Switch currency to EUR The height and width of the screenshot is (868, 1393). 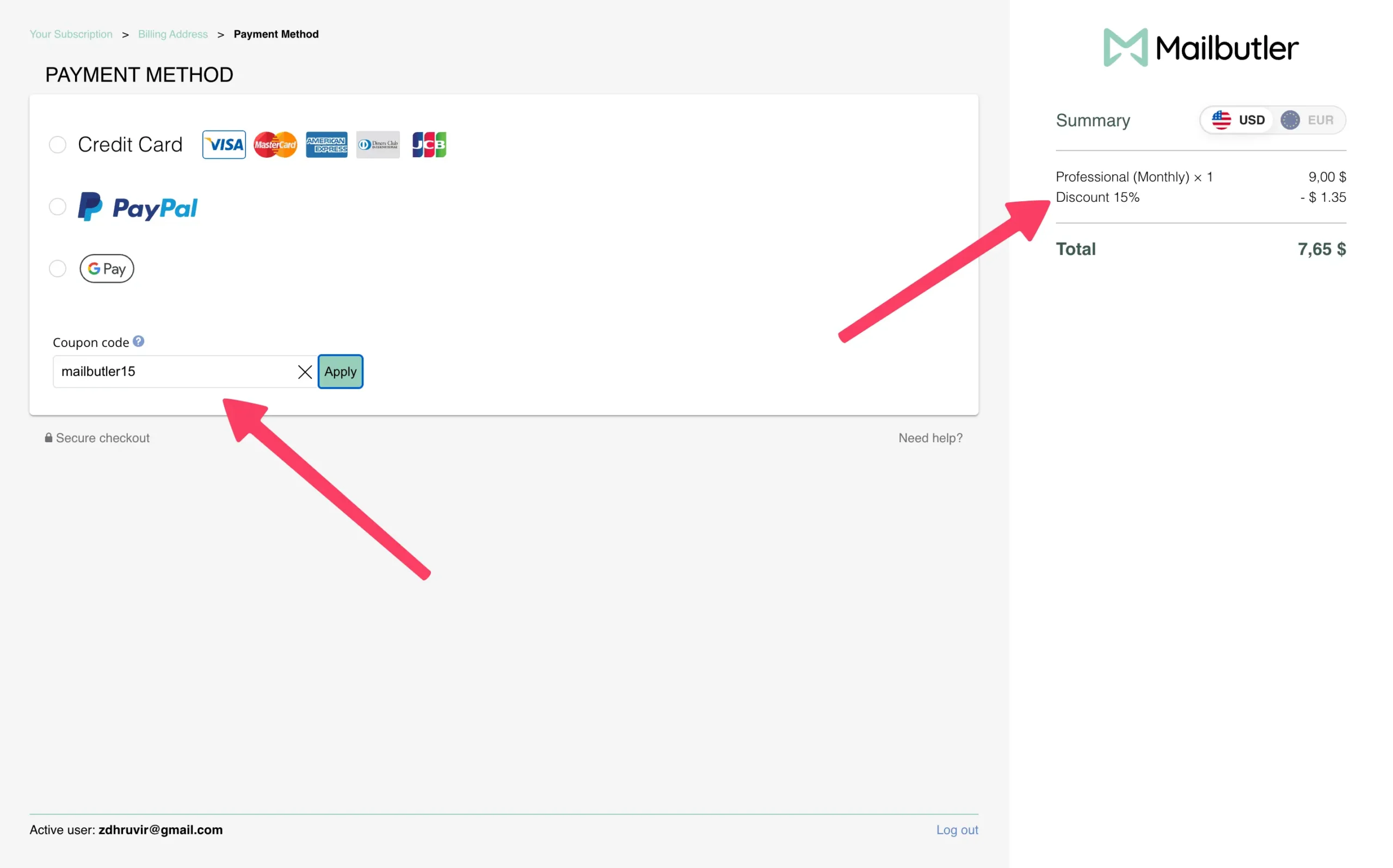(1309, 120)
